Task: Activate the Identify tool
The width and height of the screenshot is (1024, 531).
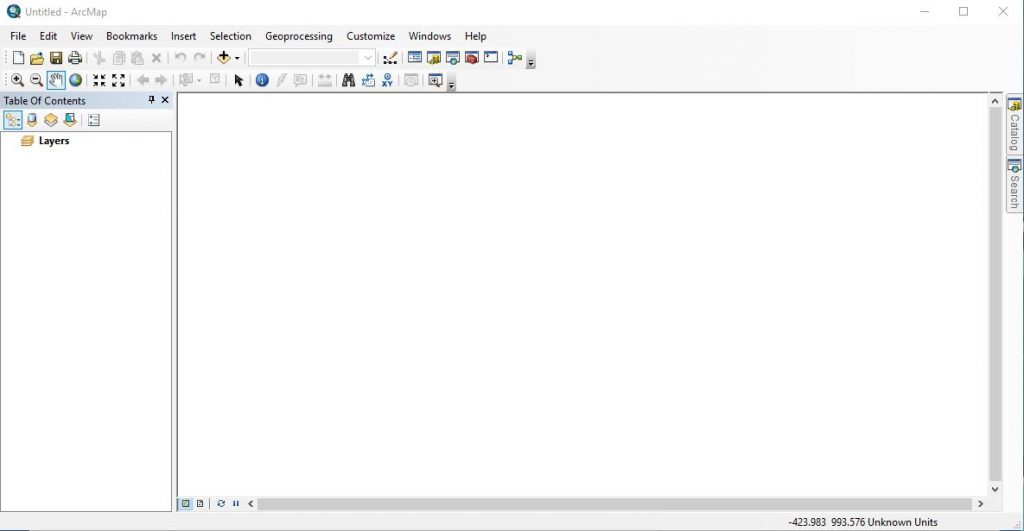Action: click(x=262, y=80)
